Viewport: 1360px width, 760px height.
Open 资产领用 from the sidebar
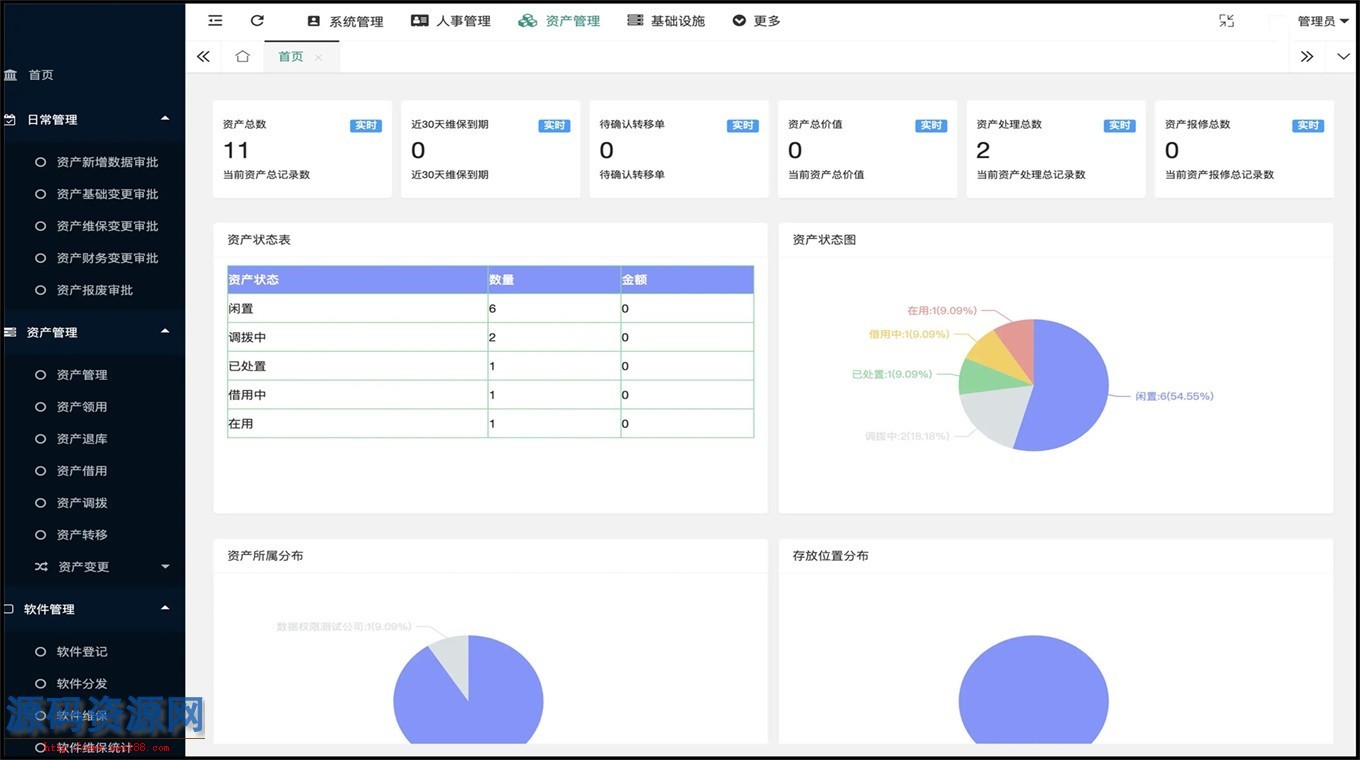pyautogui.click(x=81, y=407)
